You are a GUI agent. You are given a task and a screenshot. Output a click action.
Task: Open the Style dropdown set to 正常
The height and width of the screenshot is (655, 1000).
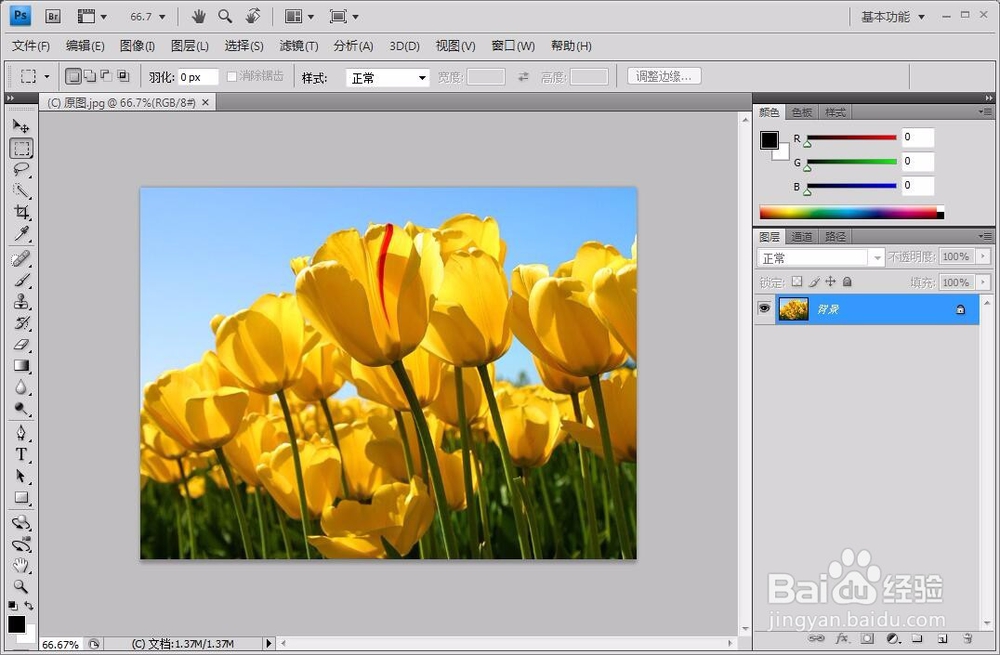click(388, 78)
